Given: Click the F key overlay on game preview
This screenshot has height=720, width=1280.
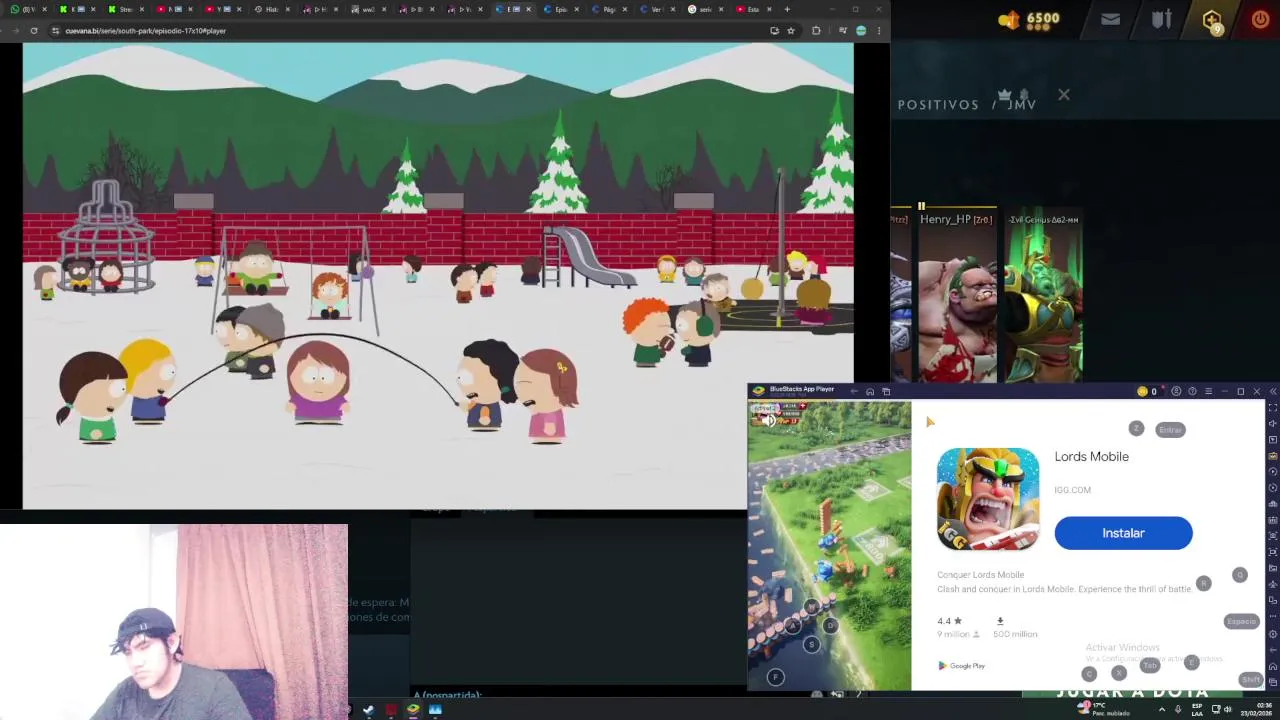Looking at the screenshot, I should point(775,677).
